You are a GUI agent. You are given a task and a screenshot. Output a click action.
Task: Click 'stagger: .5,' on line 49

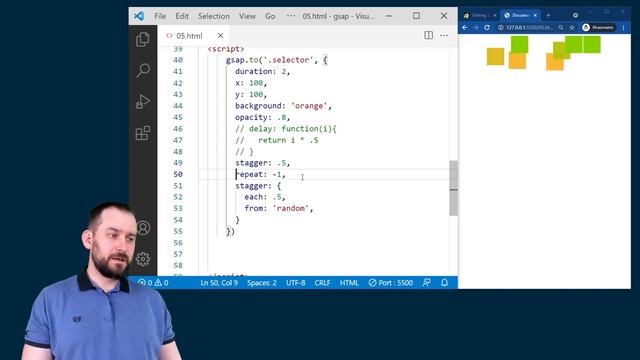tap(262, 163)
